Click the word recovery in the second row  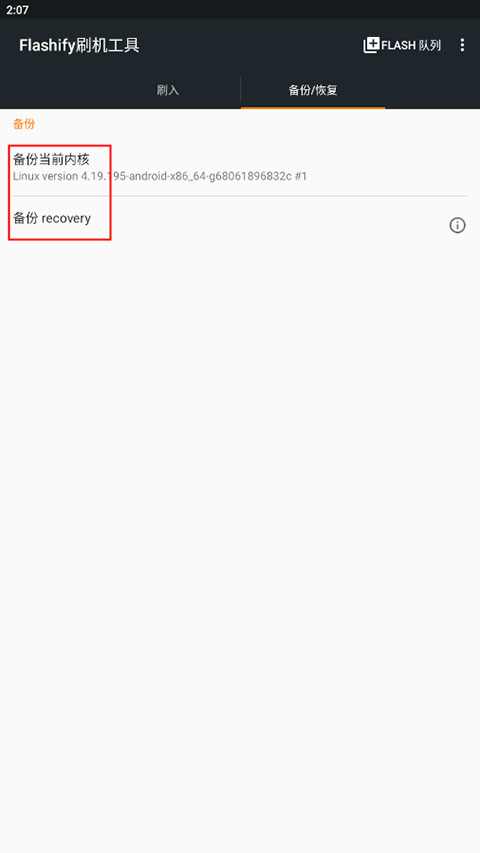tap(66, 219)
